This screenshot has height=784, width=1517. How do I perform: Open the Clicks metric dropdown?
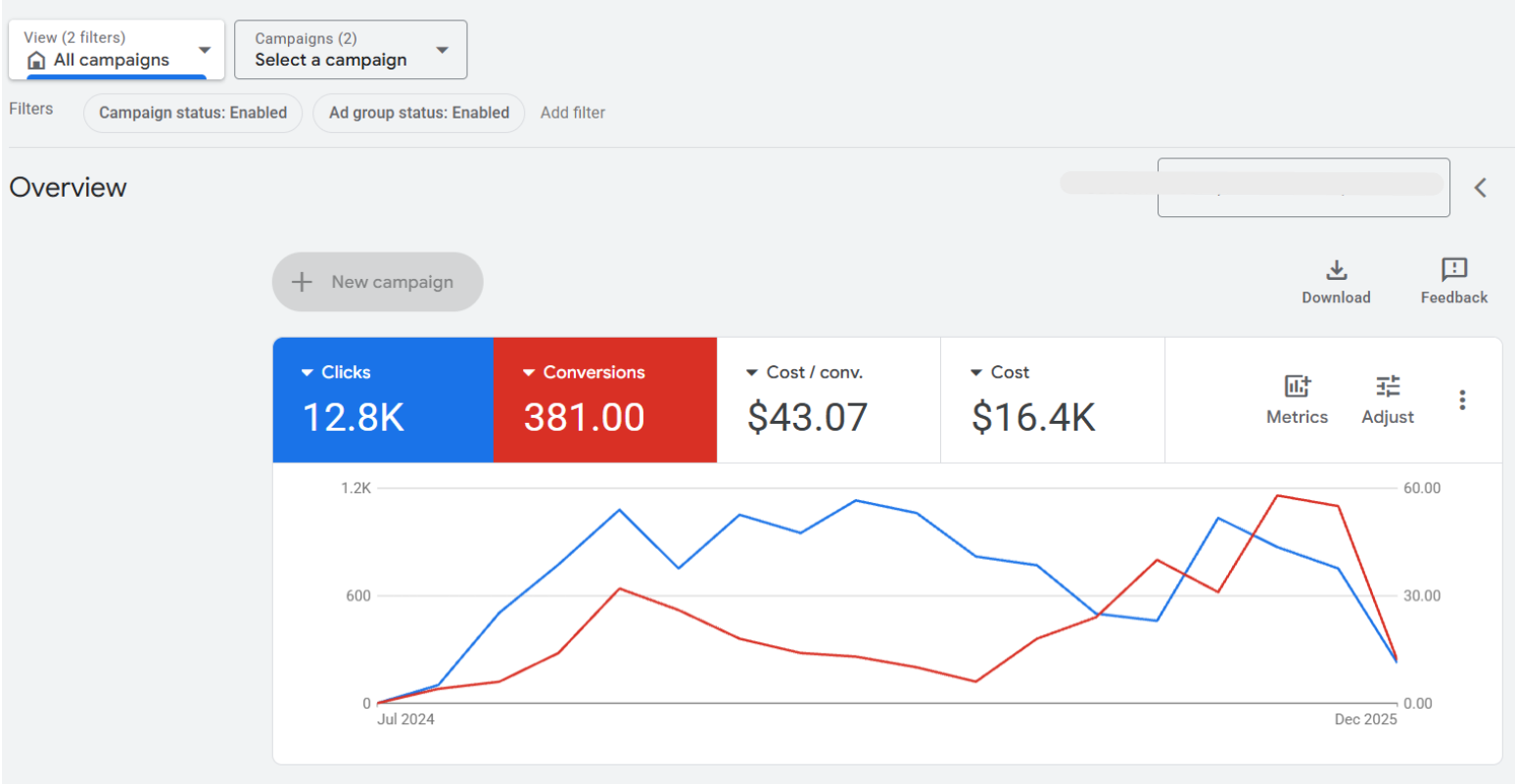point(336,372)
